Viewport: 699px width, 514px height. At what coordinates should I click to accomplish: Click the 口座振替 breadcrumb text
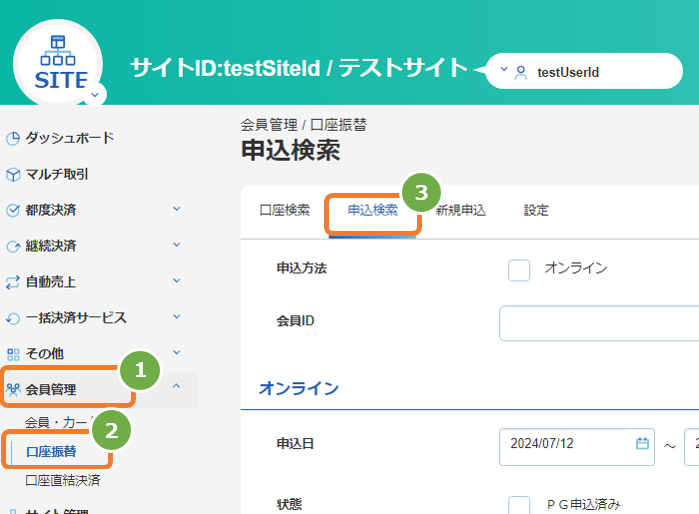(338, 125)
